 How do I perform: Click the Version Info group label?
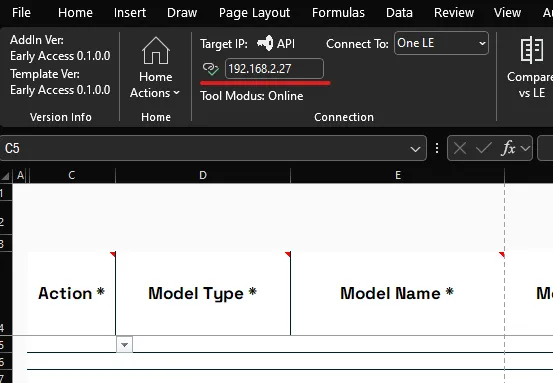[61, 117]
